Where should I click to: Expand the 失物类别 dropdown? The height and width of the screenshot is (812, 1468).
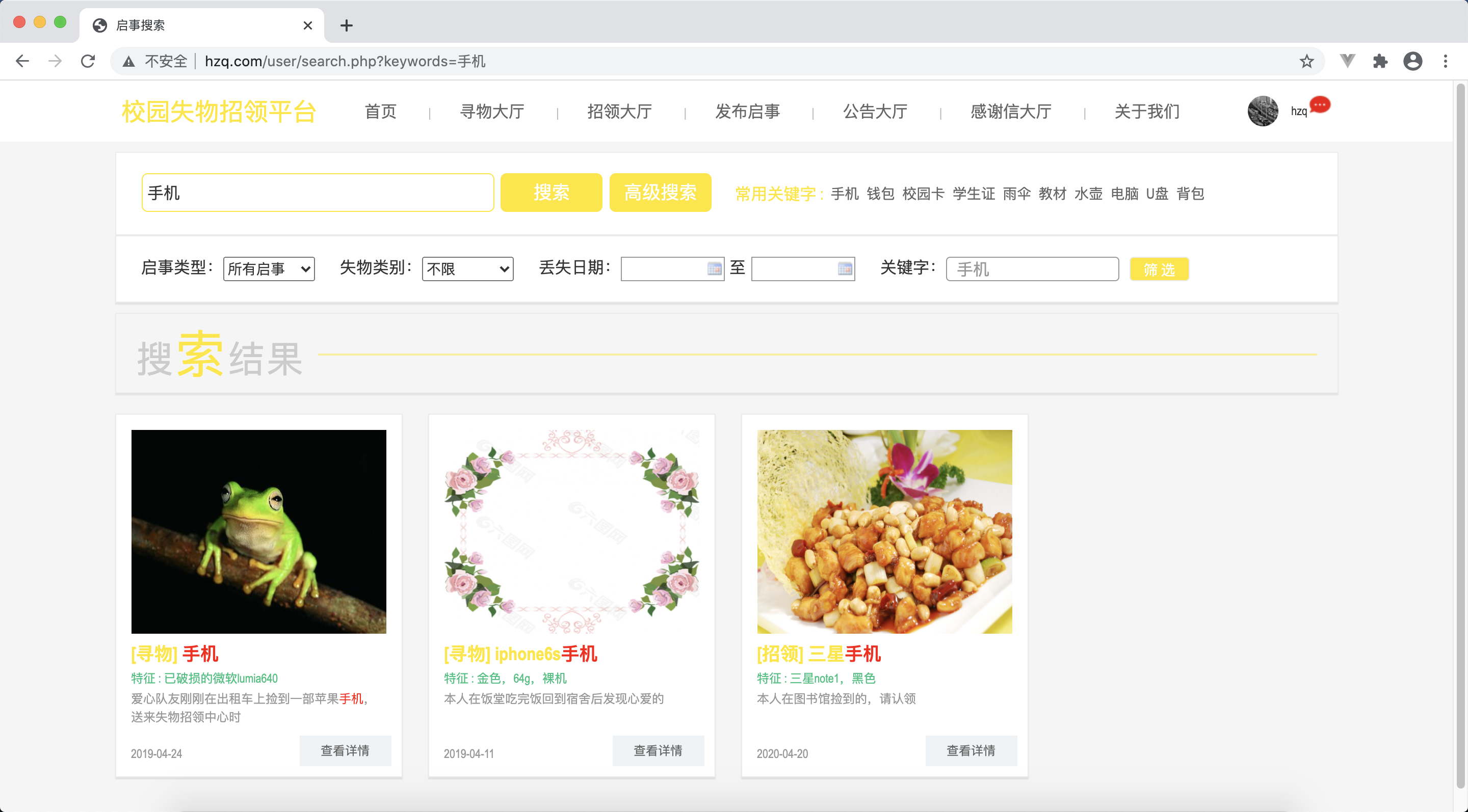pos(467,269)
